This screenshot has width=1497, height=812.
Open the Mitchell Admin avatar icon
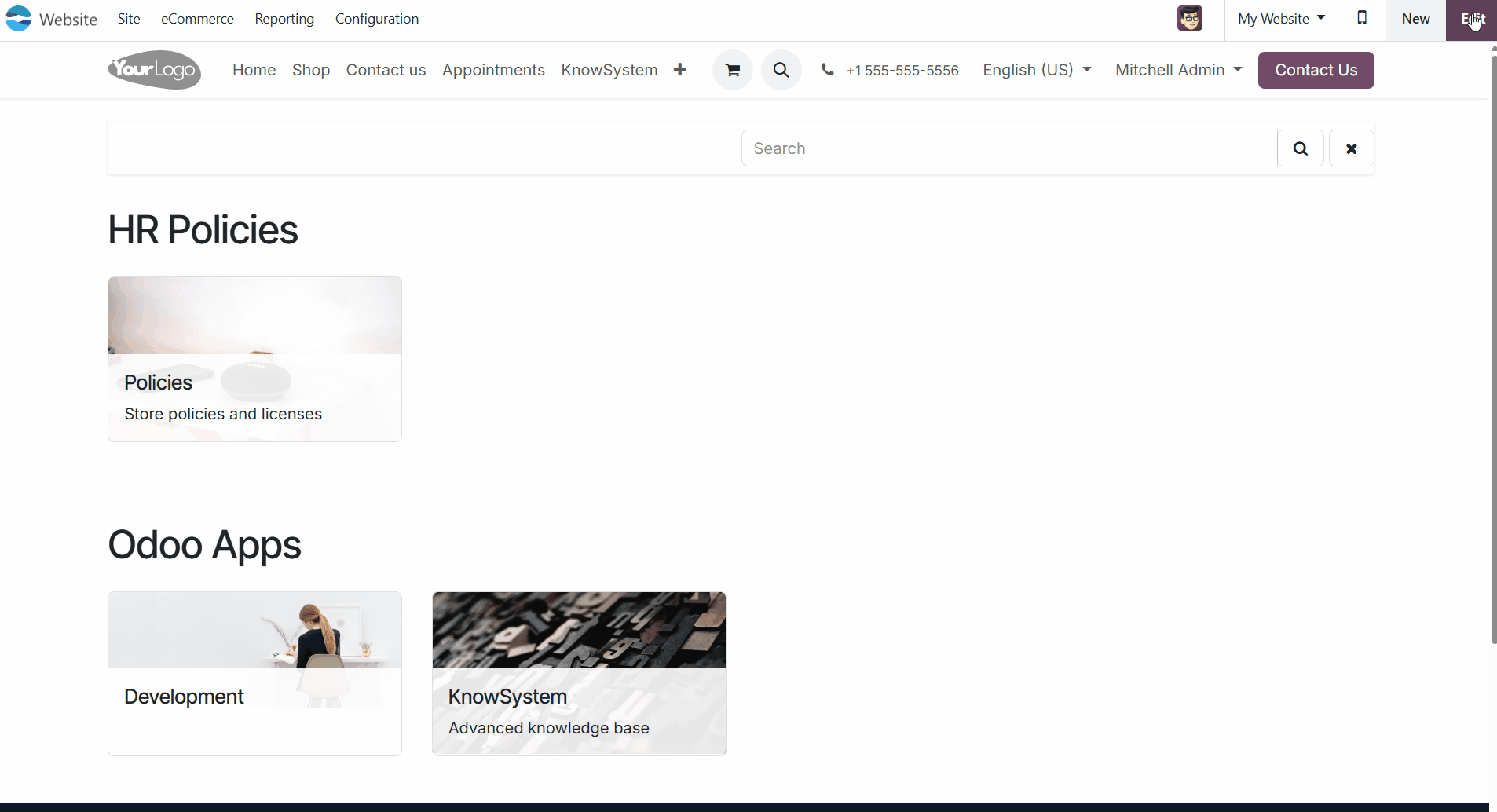[1190, 18]
